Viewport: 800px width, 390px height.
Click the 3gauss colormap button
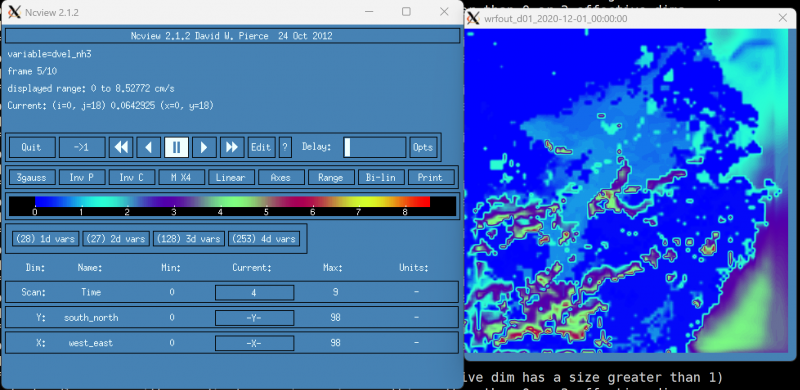32,178
